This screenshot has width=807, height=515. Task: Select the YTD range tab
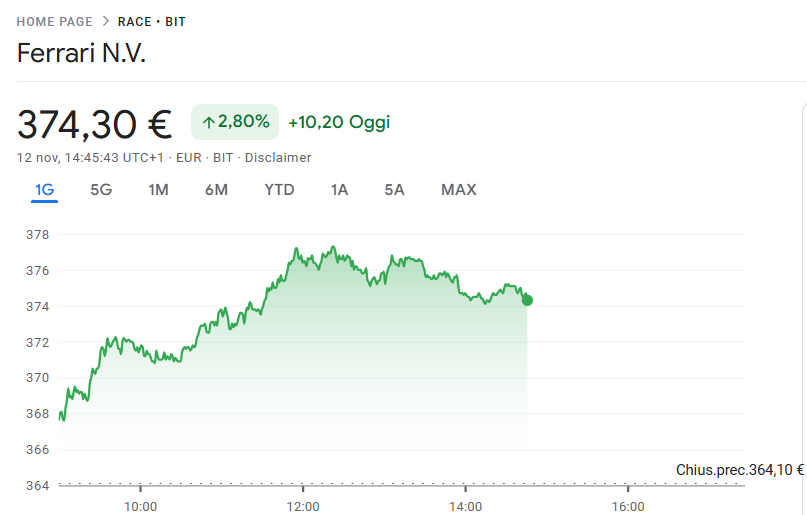[279, 190]
